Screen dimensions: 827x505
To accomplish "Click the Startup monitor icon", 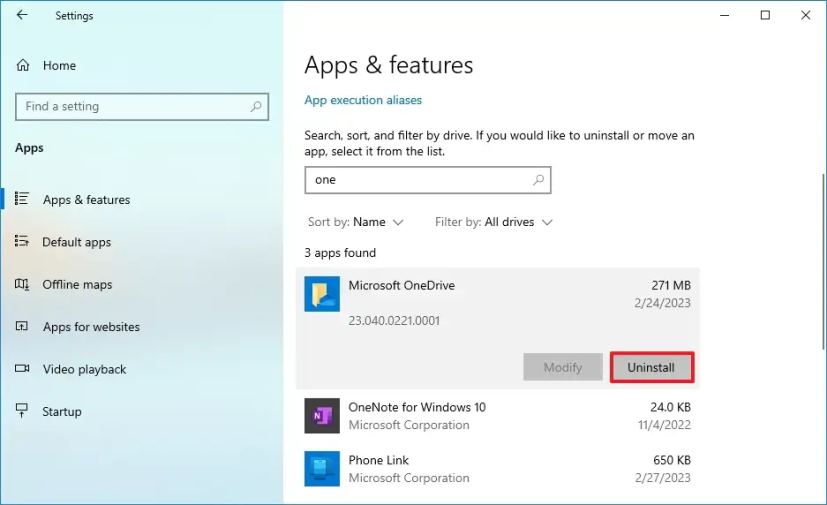I will coord(22,411).
